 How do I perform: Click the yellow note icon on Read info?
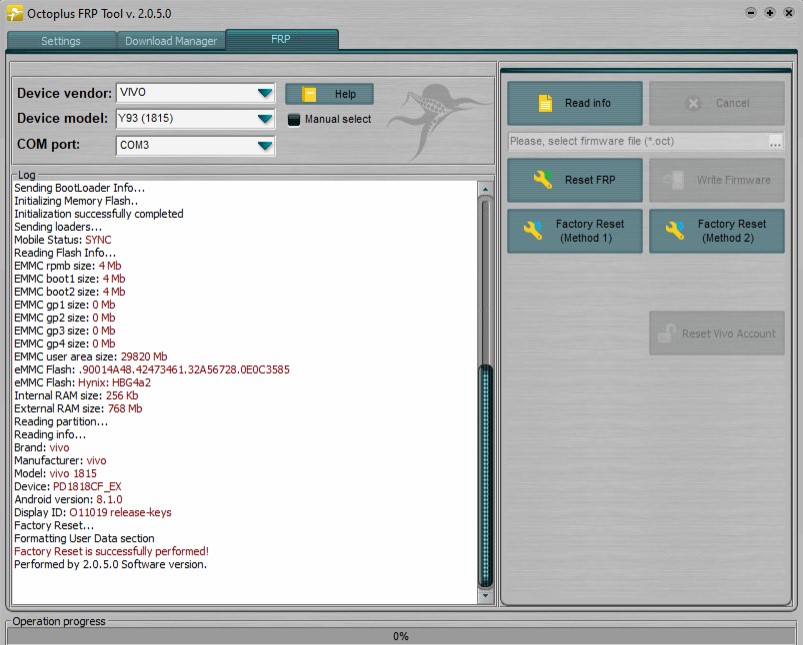(545, 103)
